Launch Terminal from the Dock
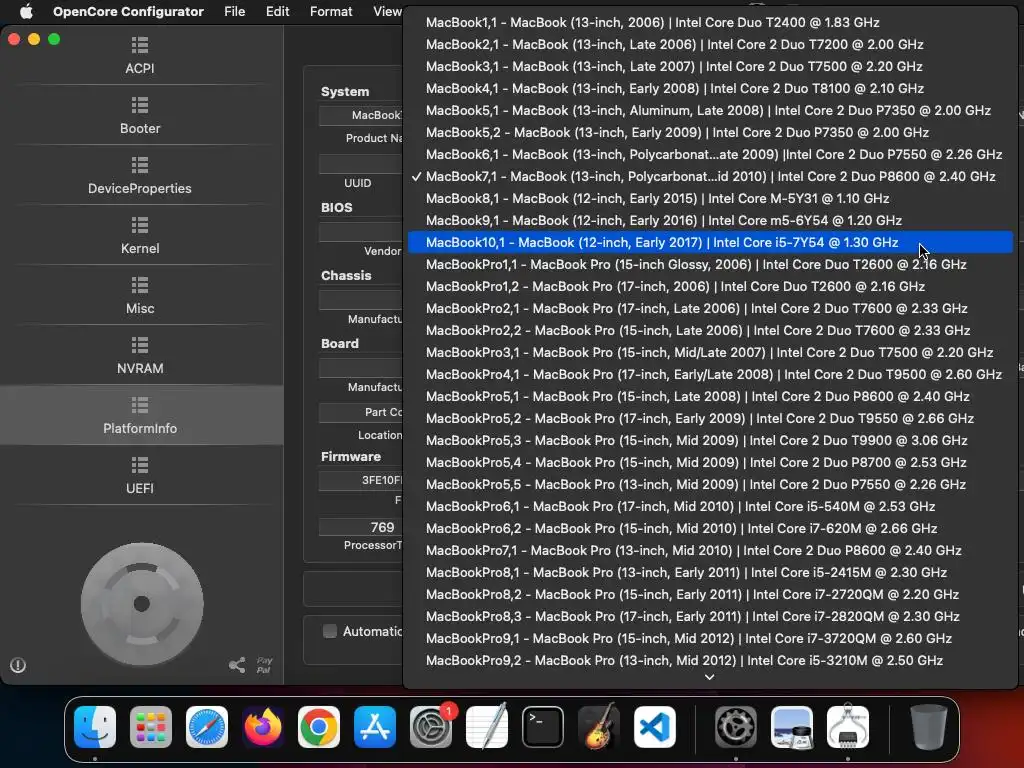Viewport: 1024px width, 768px height. 543,727
